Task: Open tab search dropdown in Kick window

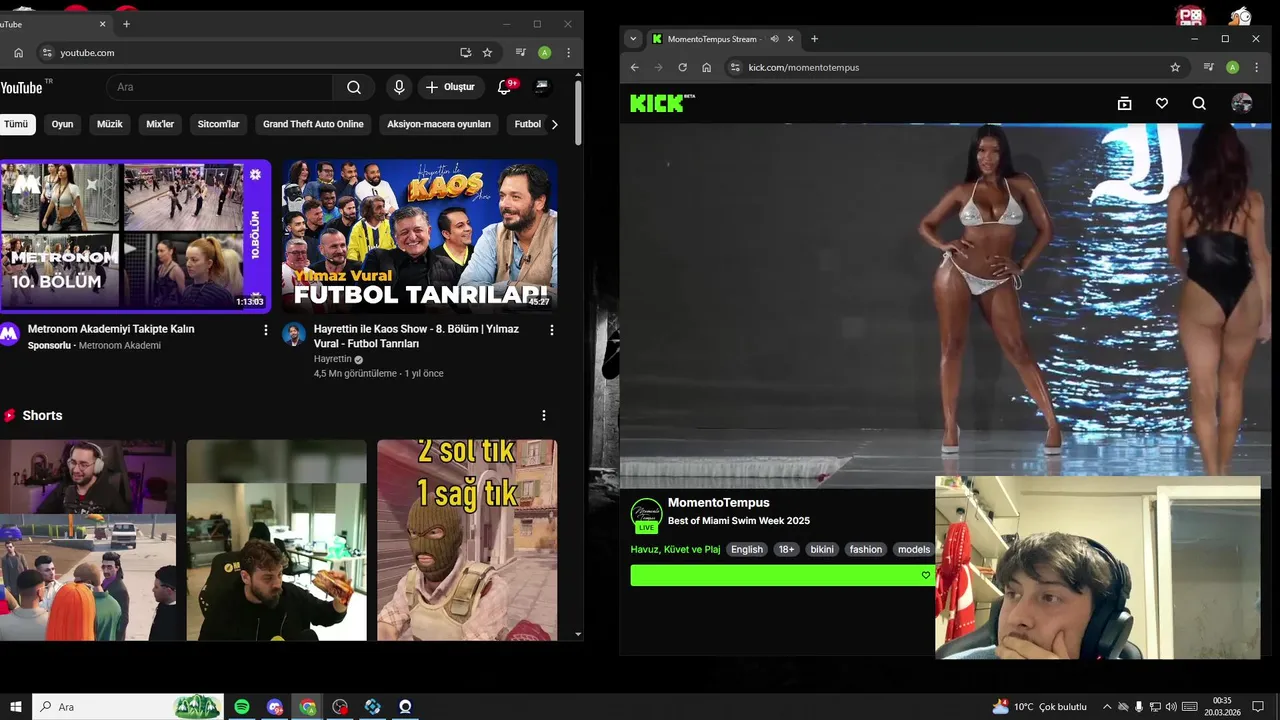Action: (633, 39)
